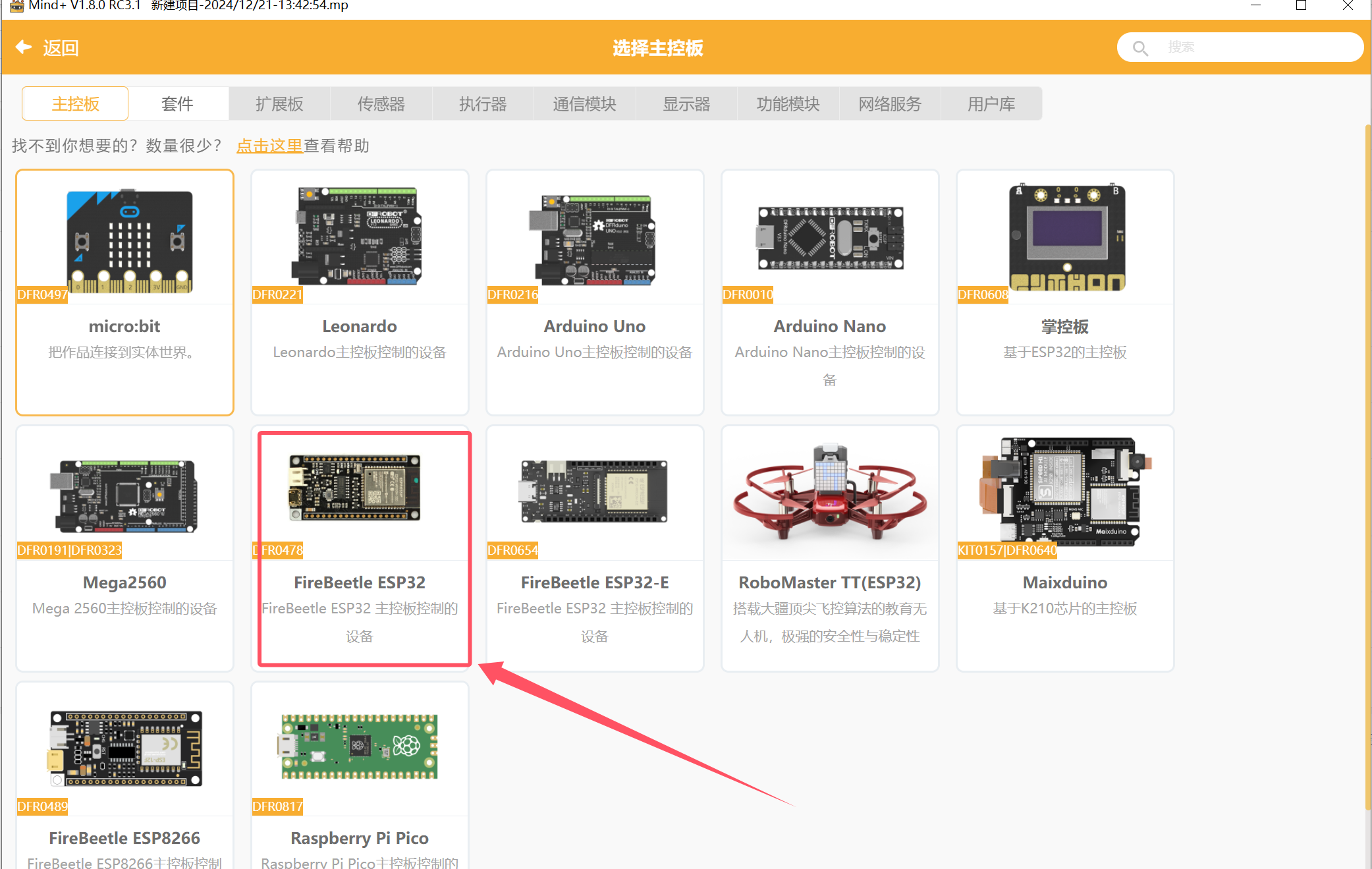This screenshot has width=1372, height=869.
Task: Click the 返回 back button text
Action: [x=61, y=48]
